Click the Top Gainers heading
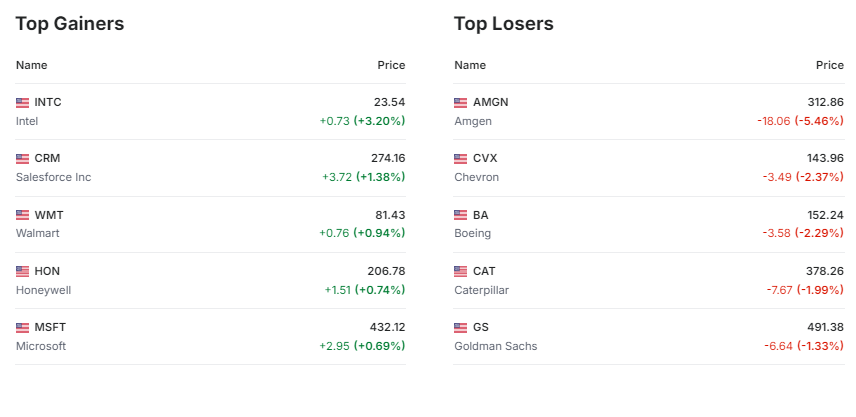The width and height of the screenshot is (856, 417). tap(70, 24)
